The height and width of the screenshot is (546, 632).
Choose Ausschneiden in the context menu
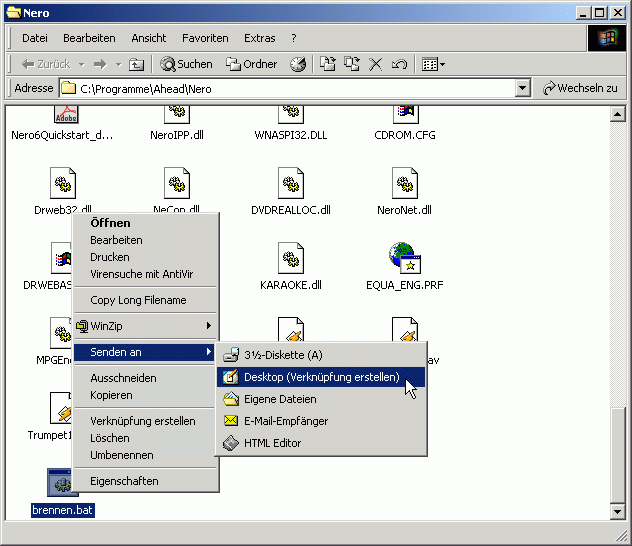pos(146,378)
